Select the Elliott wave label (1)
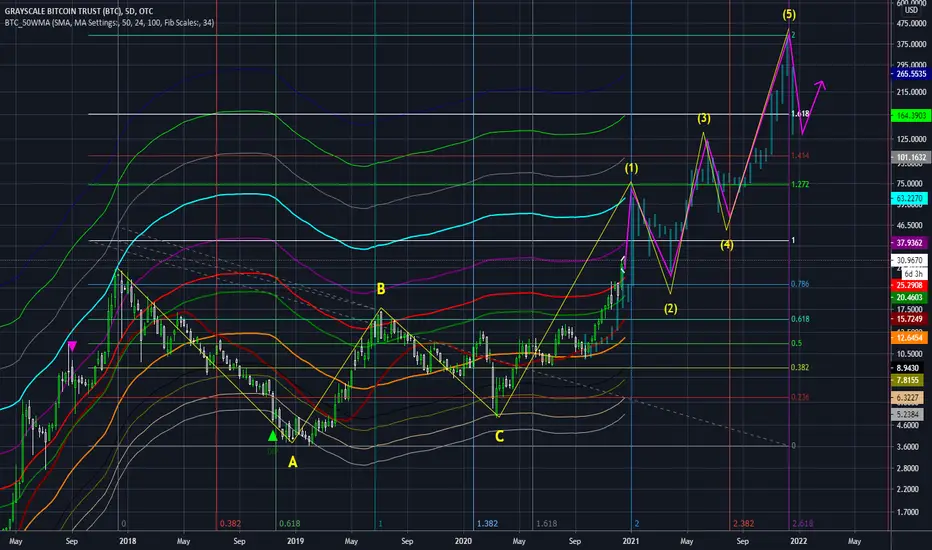The height and width of the screenshot is (550, 932). click(631, 168)
